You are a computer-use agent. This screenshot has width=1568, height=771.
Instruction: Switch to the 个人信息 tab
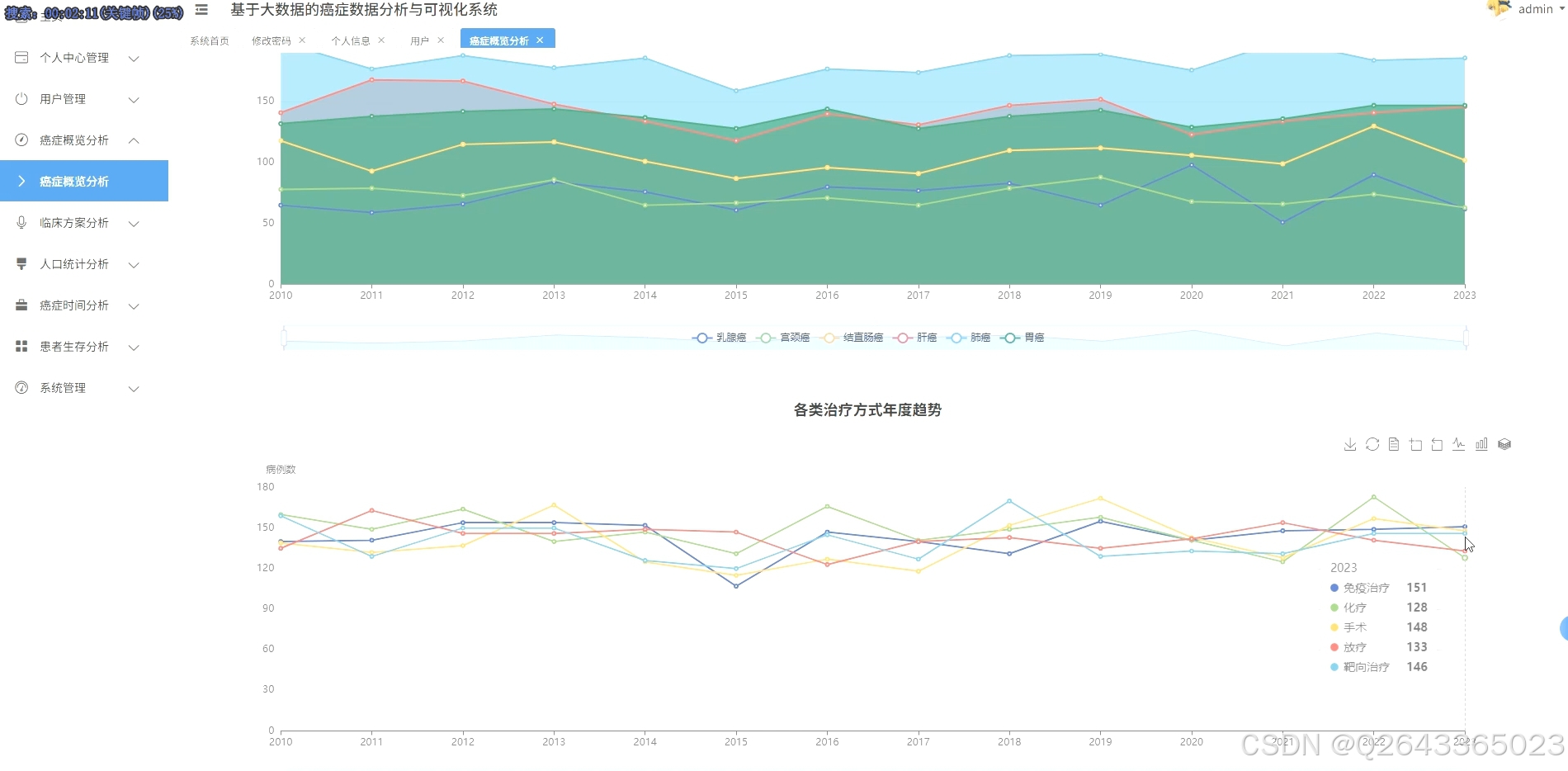point(351,40)
